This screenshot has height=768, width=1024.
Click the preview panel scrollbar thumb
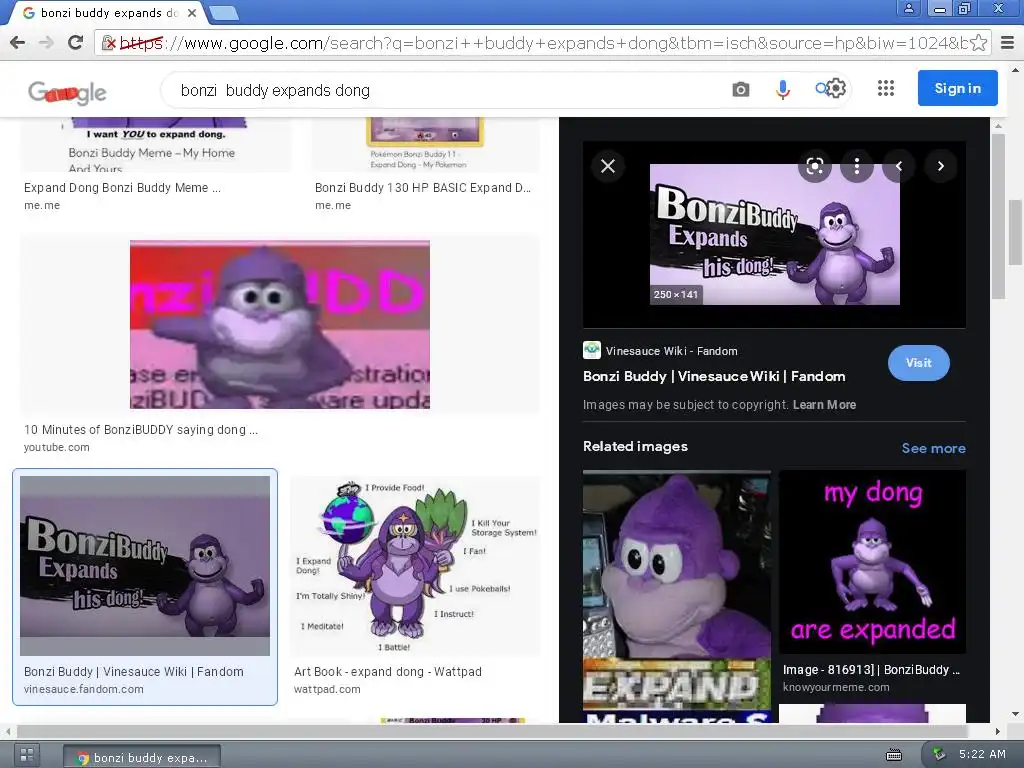click(x=998, y=216)
